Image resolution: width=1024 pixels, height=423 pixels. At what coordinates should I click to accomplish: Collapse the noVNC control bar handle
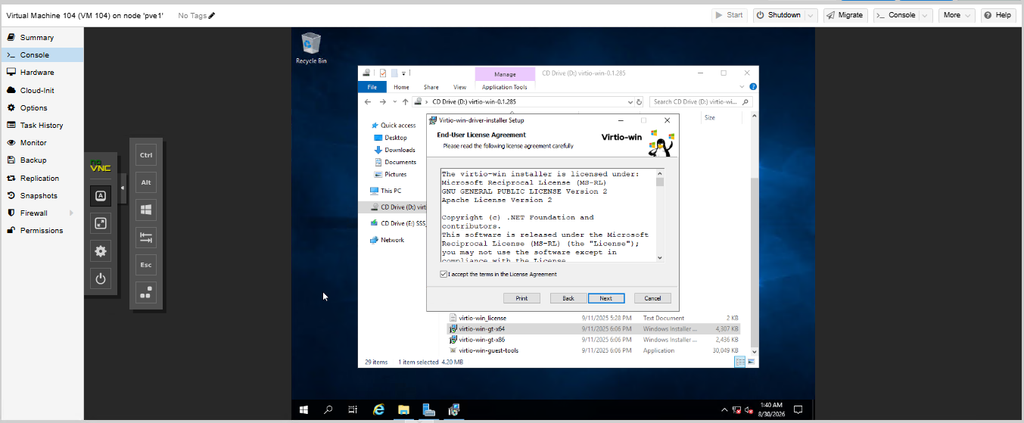coord(123,189)
